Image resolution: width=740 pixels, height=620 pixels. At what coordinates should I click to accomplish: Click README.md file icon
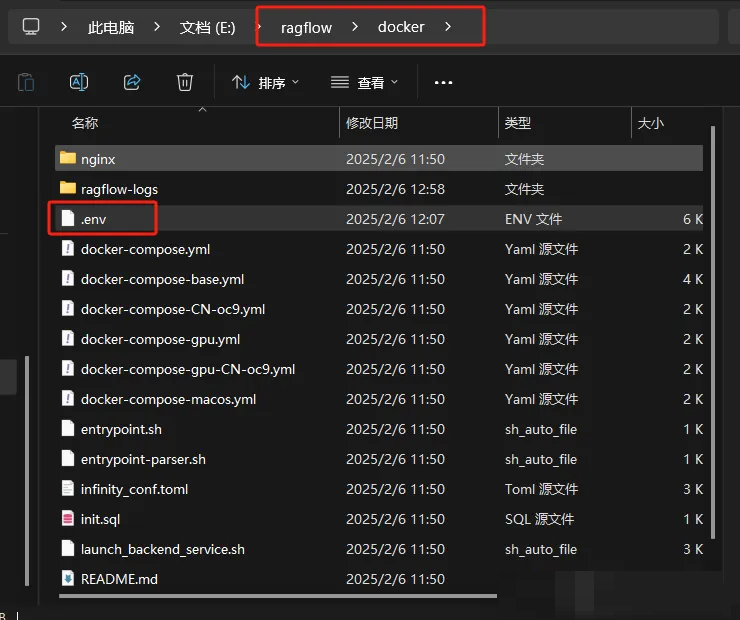pyautogui.click(x=68, y=578)
